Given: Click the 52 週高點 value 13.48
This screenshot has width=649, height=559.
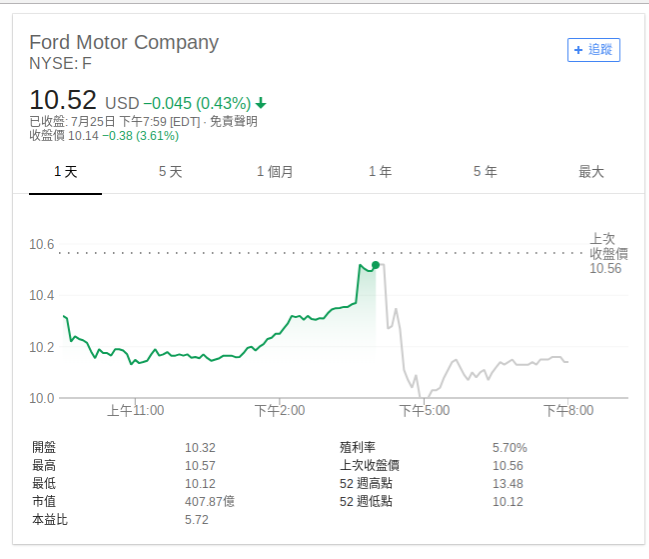Looking at the screenshot, I should (507, 484).
